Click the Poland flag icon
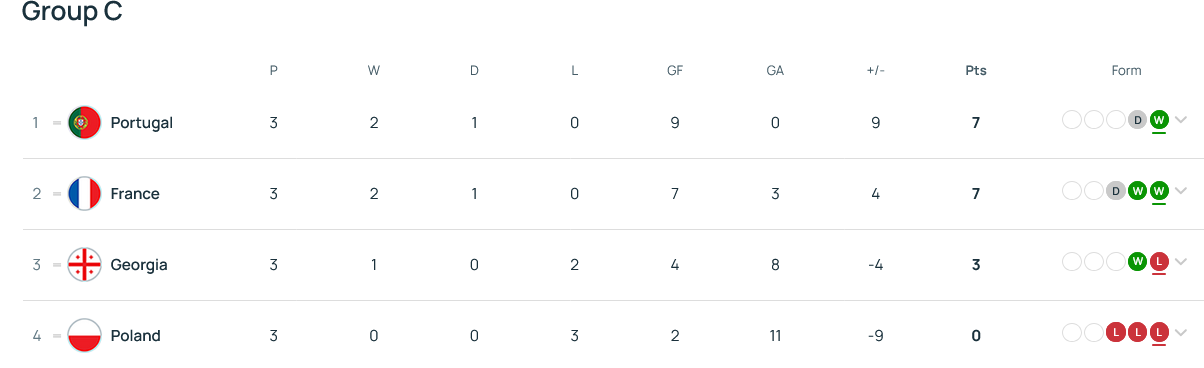 tap(84, 336)
